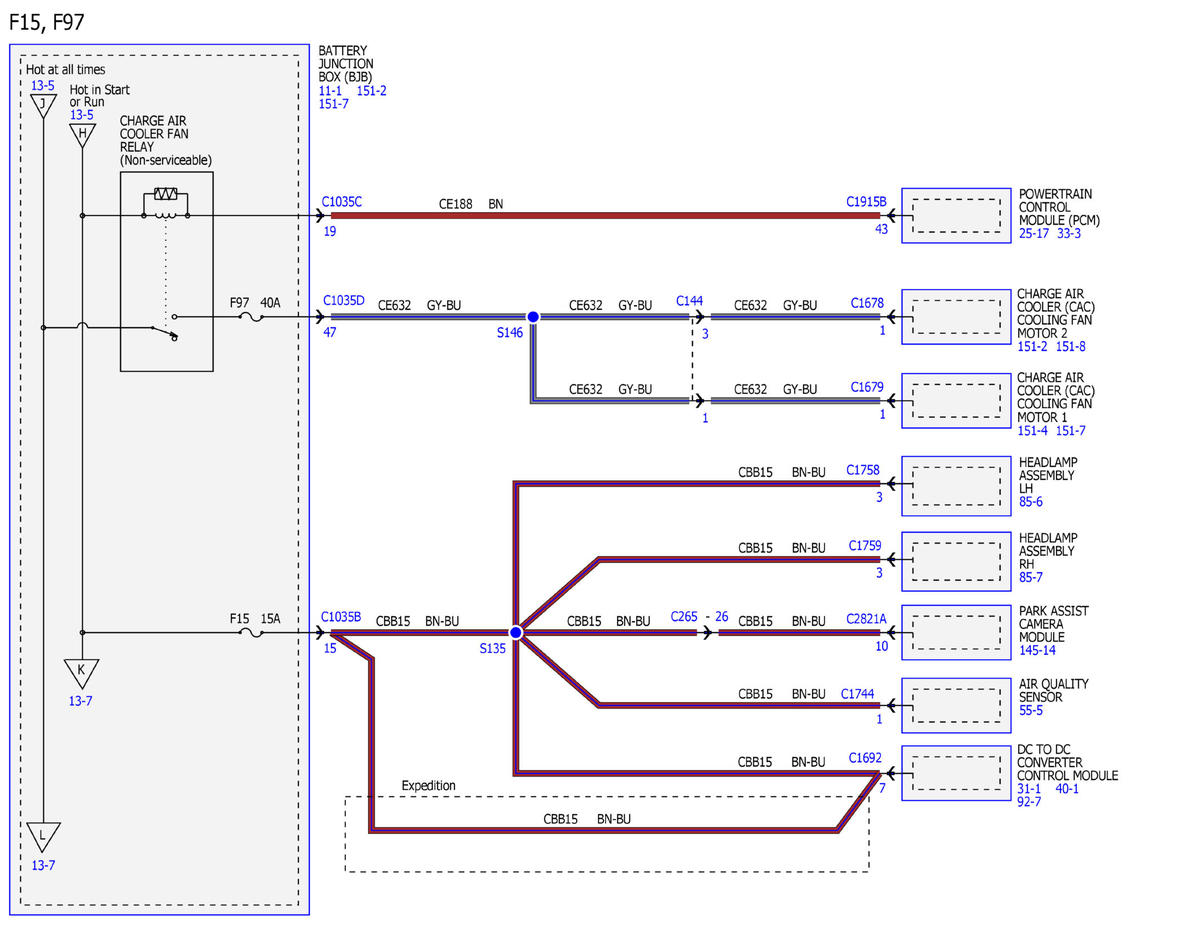This screenshot has height=927, width=1200.
Task: Open connector reference C1915B
Action: (x=866, y=202)
